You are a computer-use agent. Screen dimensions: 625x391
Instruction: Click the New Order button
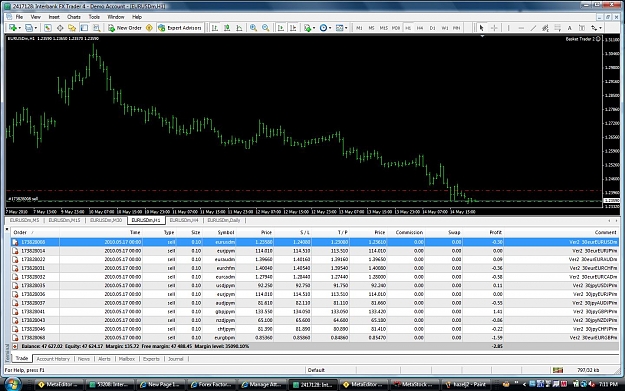(125, 28)
